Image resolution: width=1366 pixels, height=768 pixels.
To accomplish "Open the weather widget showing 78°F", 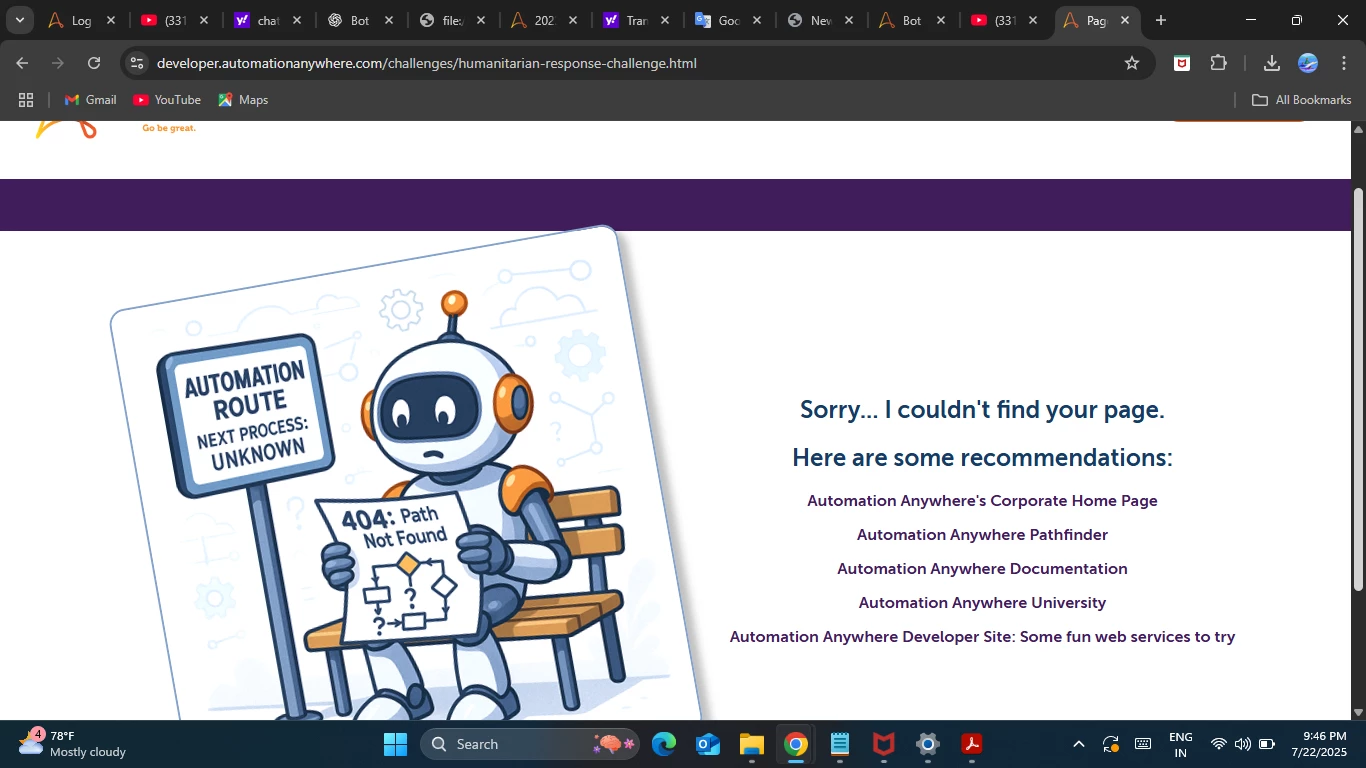I will tap(72, 744).
